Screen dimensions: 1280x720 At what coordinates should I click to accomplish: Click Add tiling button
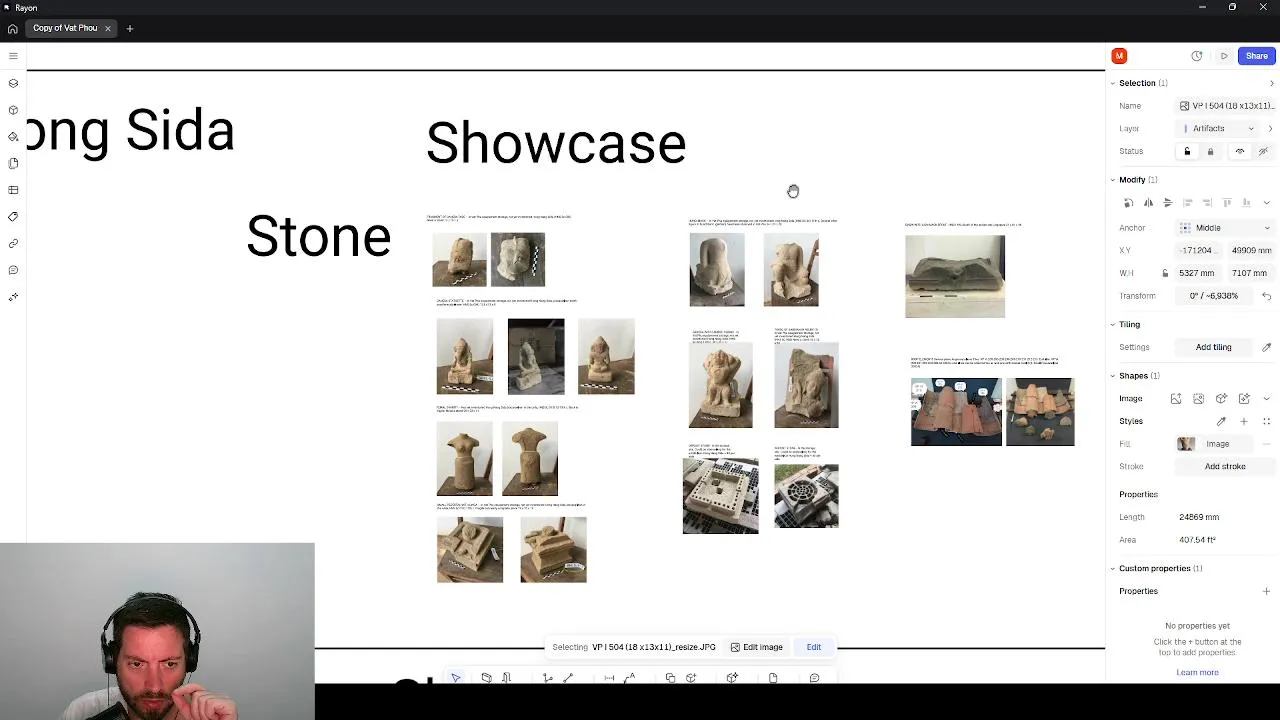pyautogui.click(x=1213, y=347)
